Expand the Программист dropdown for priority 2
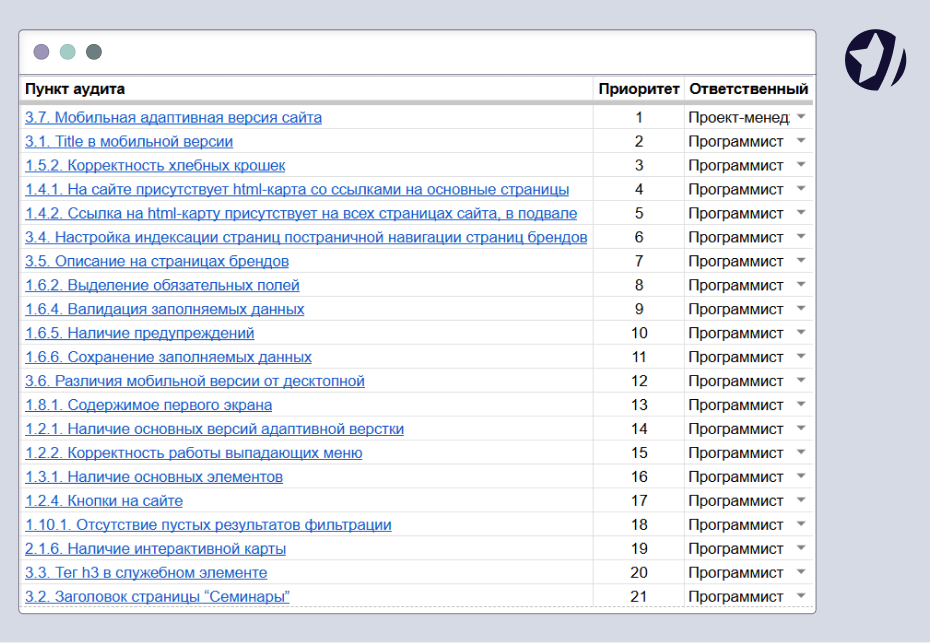The width and height of the screenshot is (930, 643). click(x=801, y=141)
